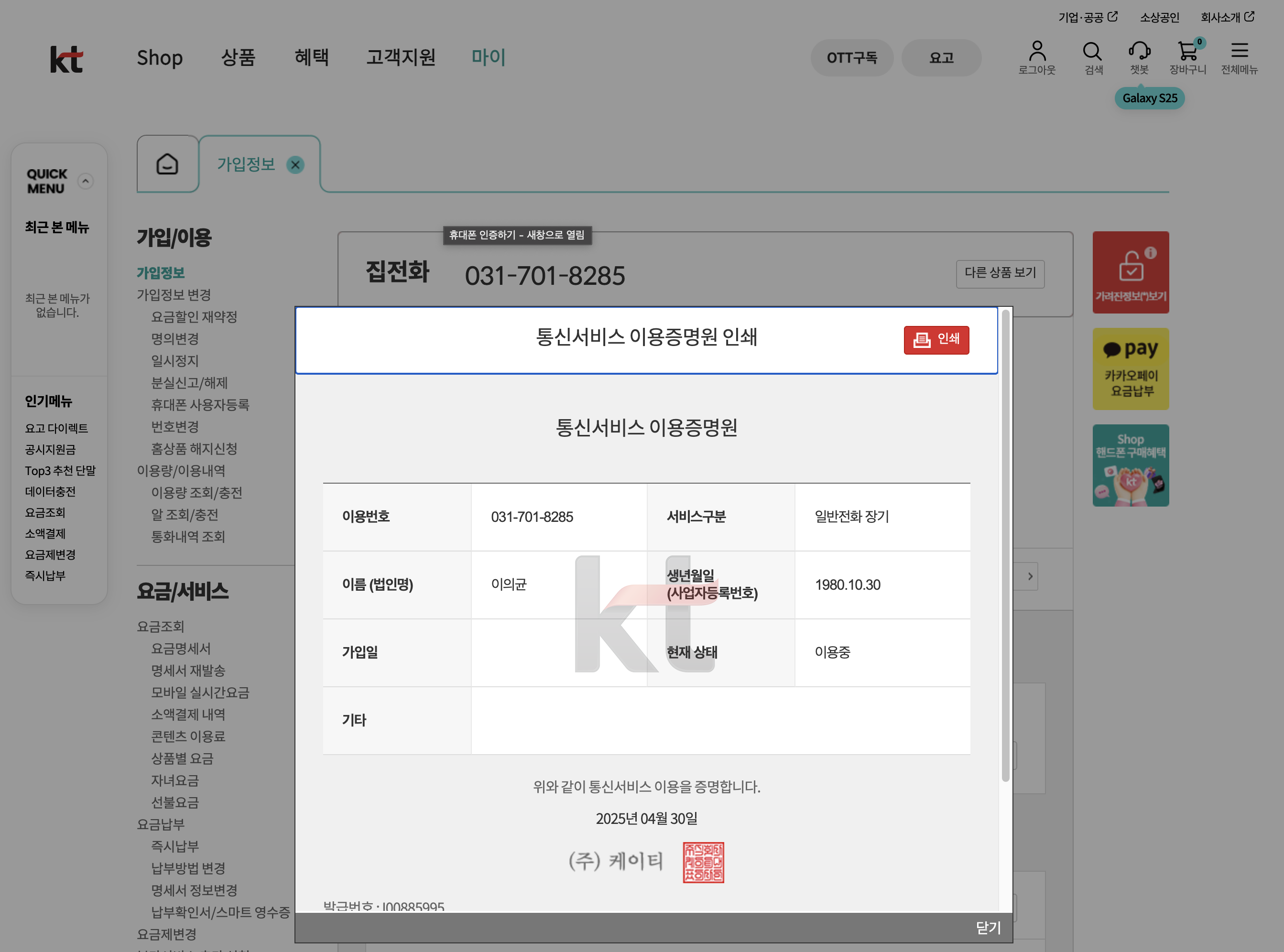Select the 가입정보 tab
Viewport: 1284px width, 952px height.
coord(246,165)
